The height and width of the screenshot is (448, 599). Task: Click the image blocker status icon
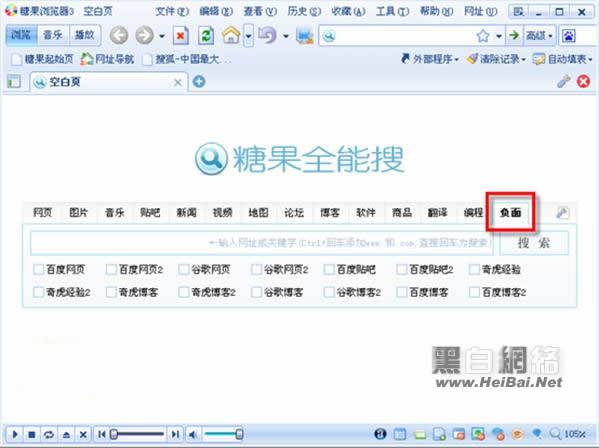coord(478,434)
